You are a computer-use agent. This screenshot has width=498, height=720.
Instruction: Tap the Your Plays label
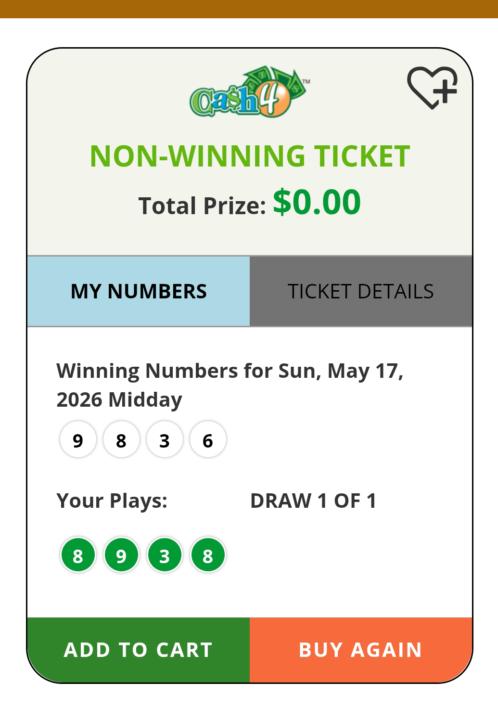click(112, 501)
